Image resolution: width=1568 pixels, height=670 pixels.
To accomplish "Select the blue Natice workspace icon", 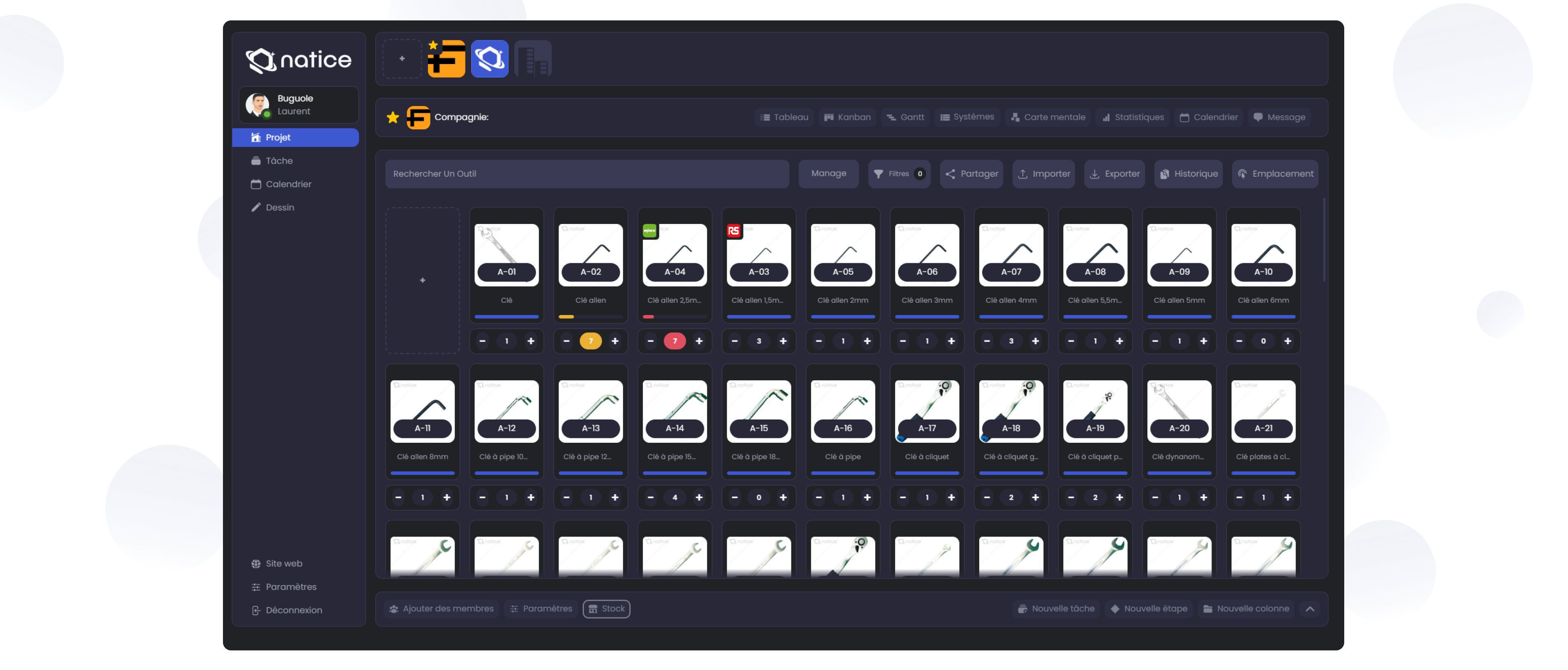I will [x=490, y=59].
